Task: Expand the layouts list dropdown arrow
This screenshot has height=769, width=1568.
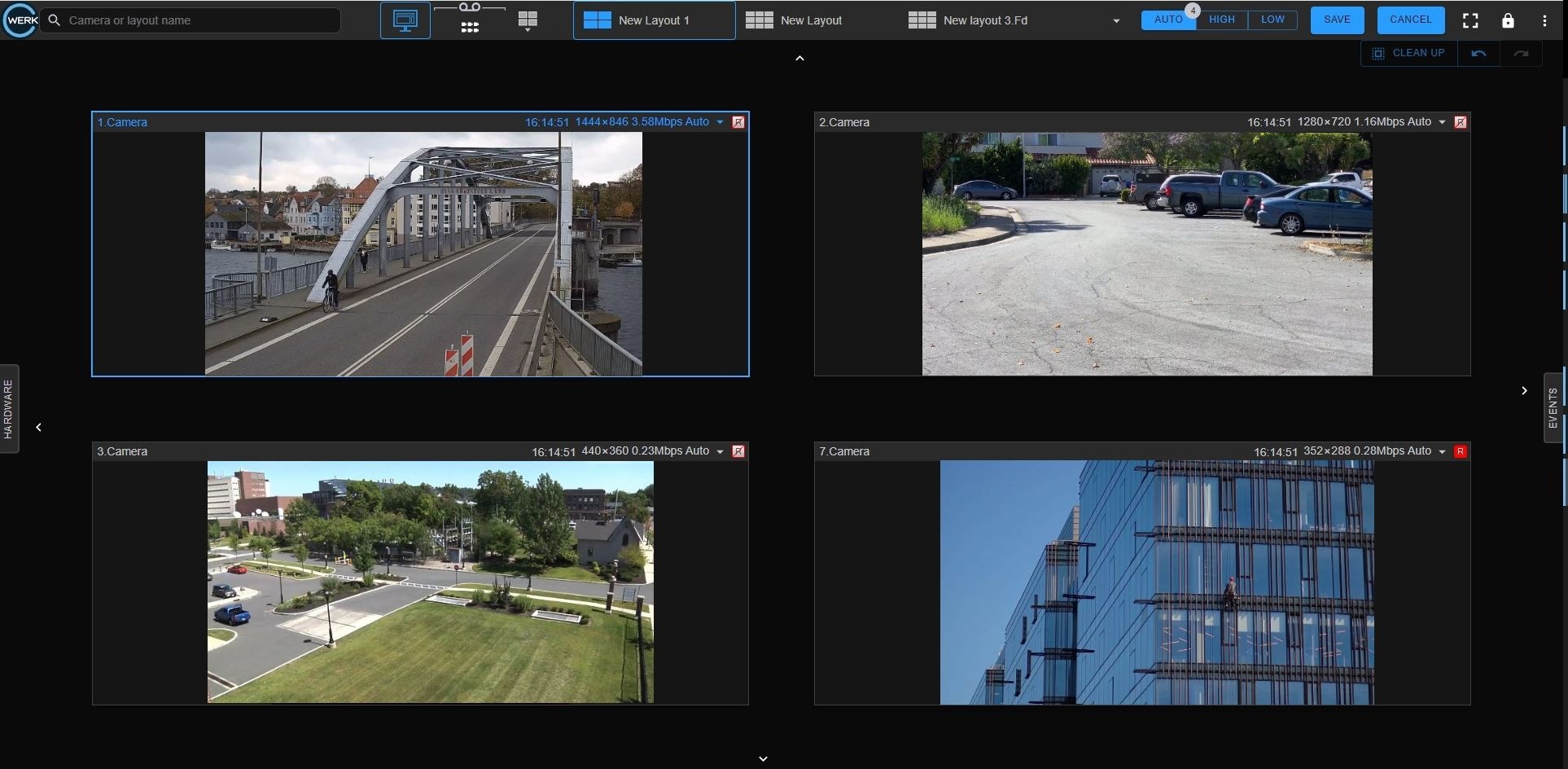Action: pos(1116,21)
